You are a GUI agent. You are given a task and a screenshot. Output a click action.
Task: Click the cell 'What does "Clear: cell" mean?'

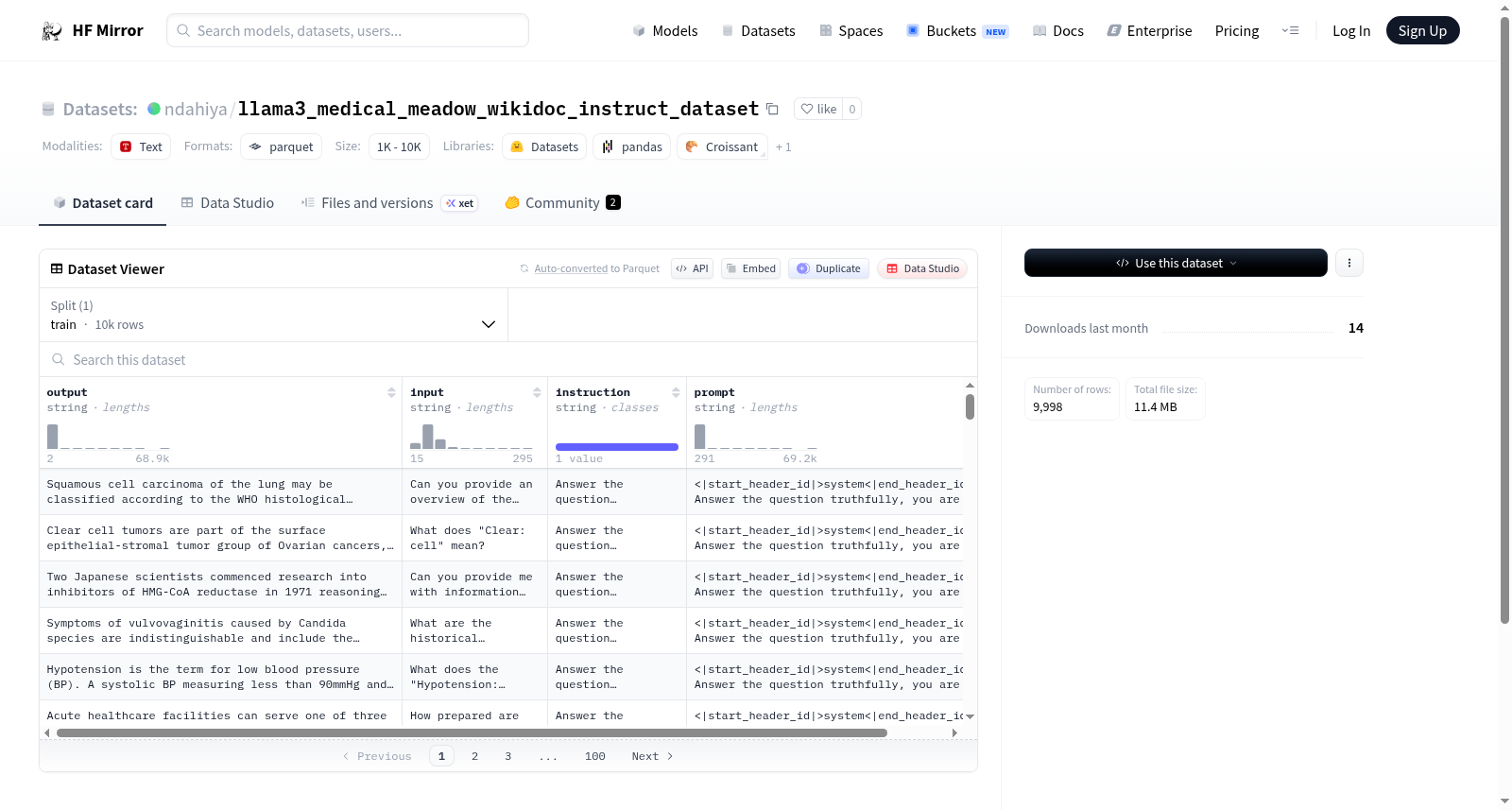474,538
